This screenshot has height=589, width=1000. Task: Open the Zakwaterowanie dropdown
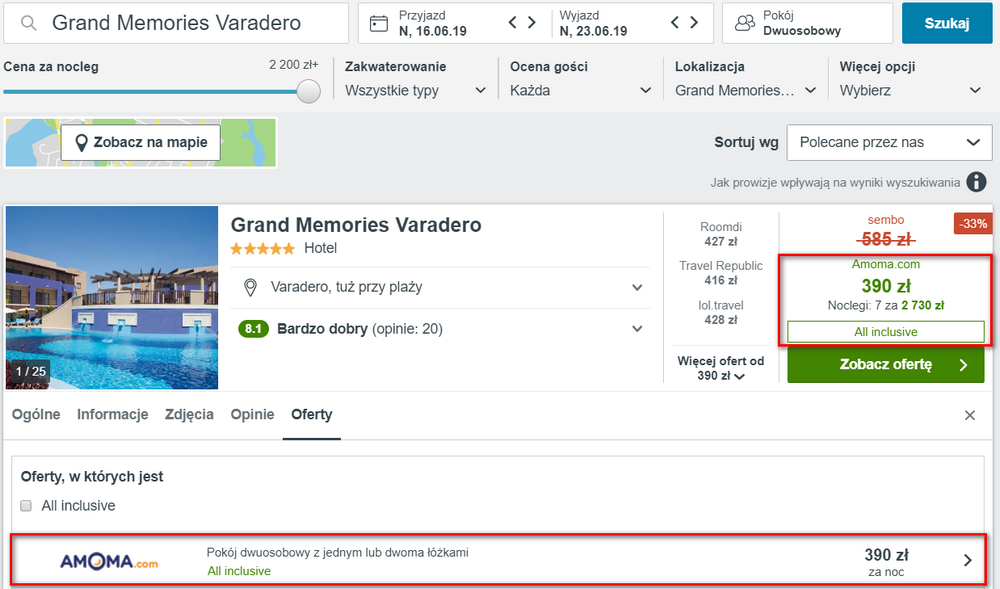point(416,90)
